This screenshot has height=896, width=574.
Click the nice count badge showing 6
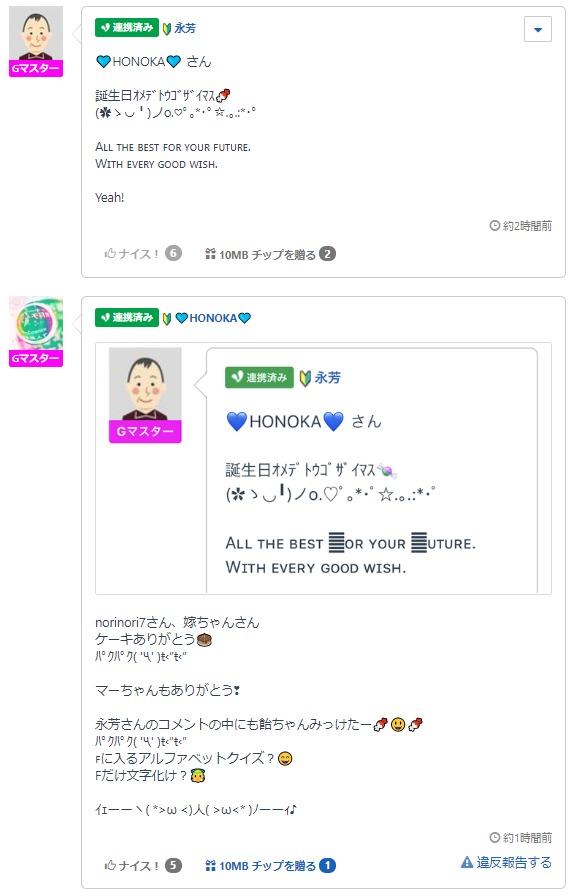click(173, 253)
